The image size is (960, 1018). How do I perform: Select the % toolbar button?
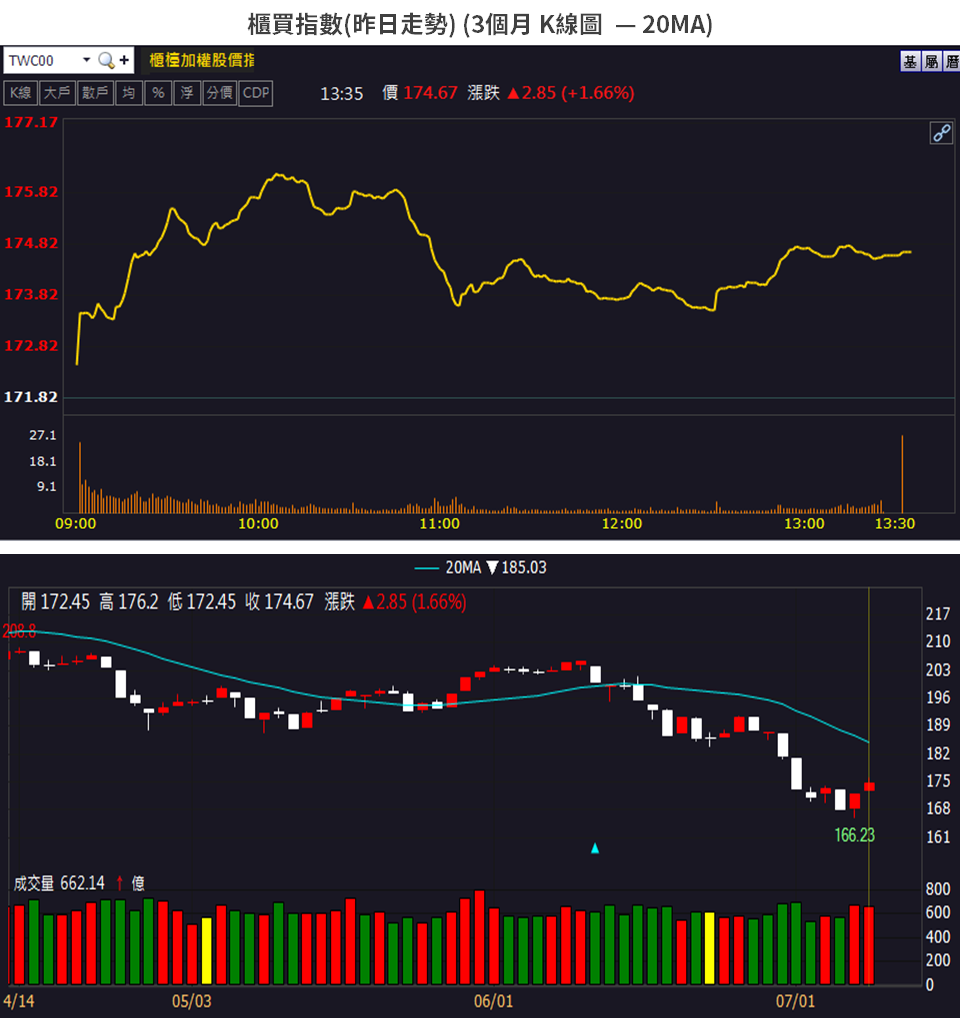point(158,93)
